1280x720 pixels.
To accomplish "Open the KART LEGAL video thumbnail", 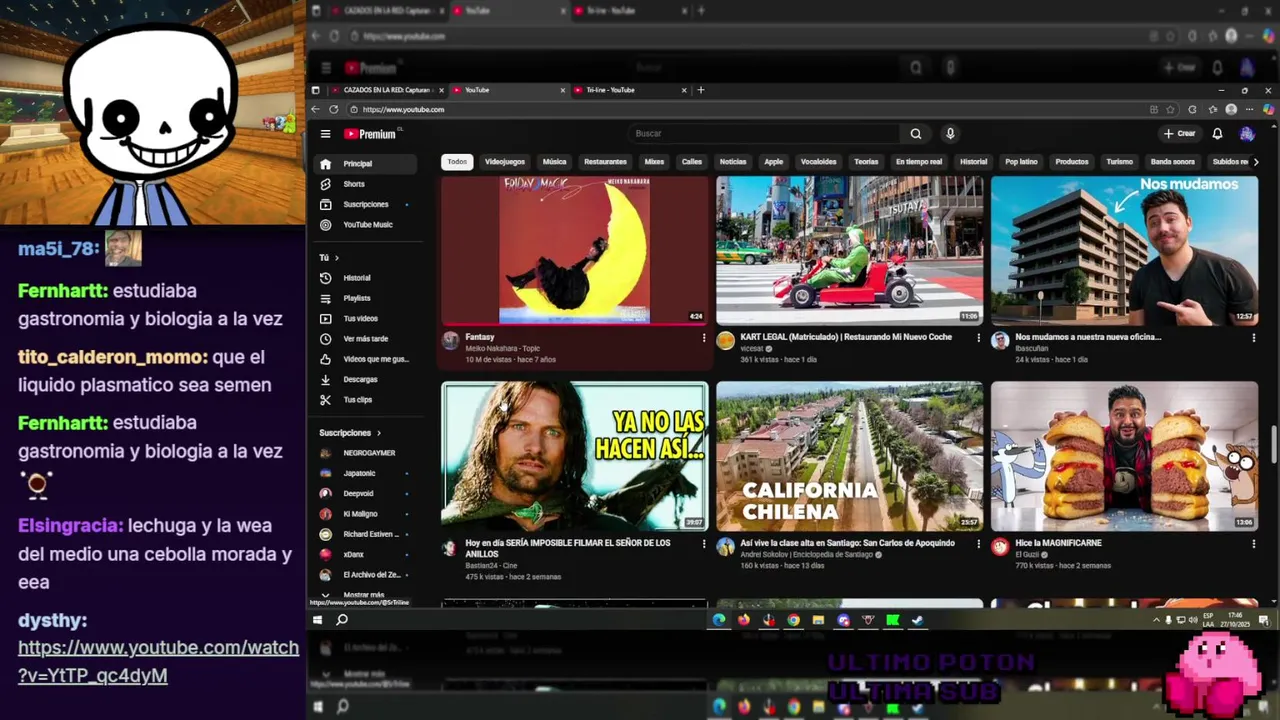I will pos(850,250).
